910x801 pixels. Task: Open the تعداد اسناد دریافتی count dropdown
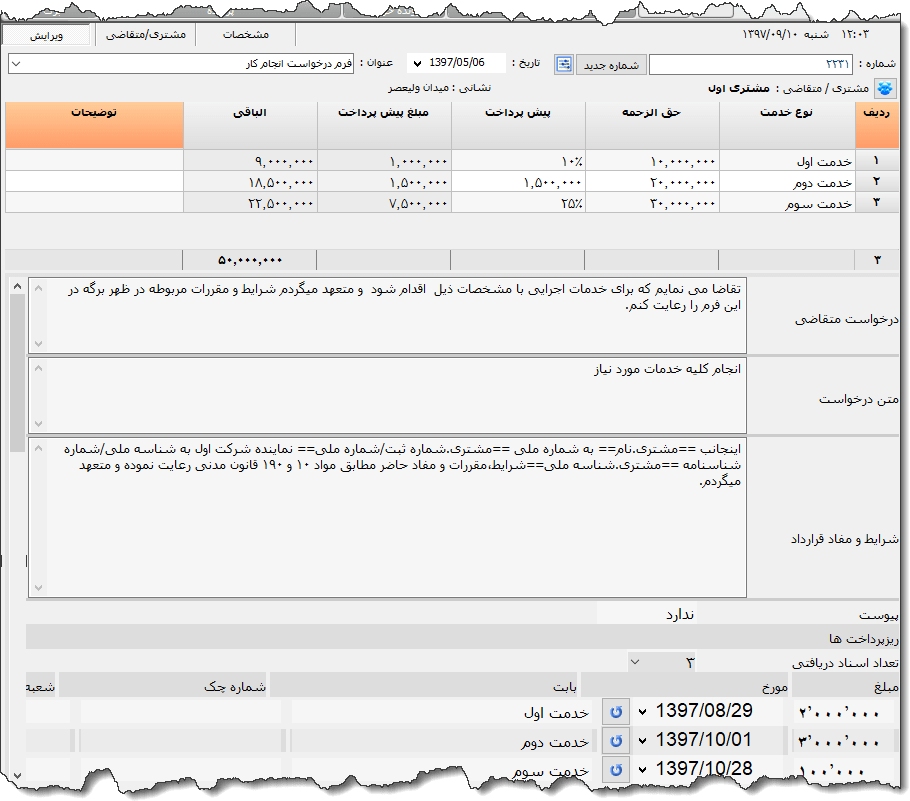pos(634,662)
